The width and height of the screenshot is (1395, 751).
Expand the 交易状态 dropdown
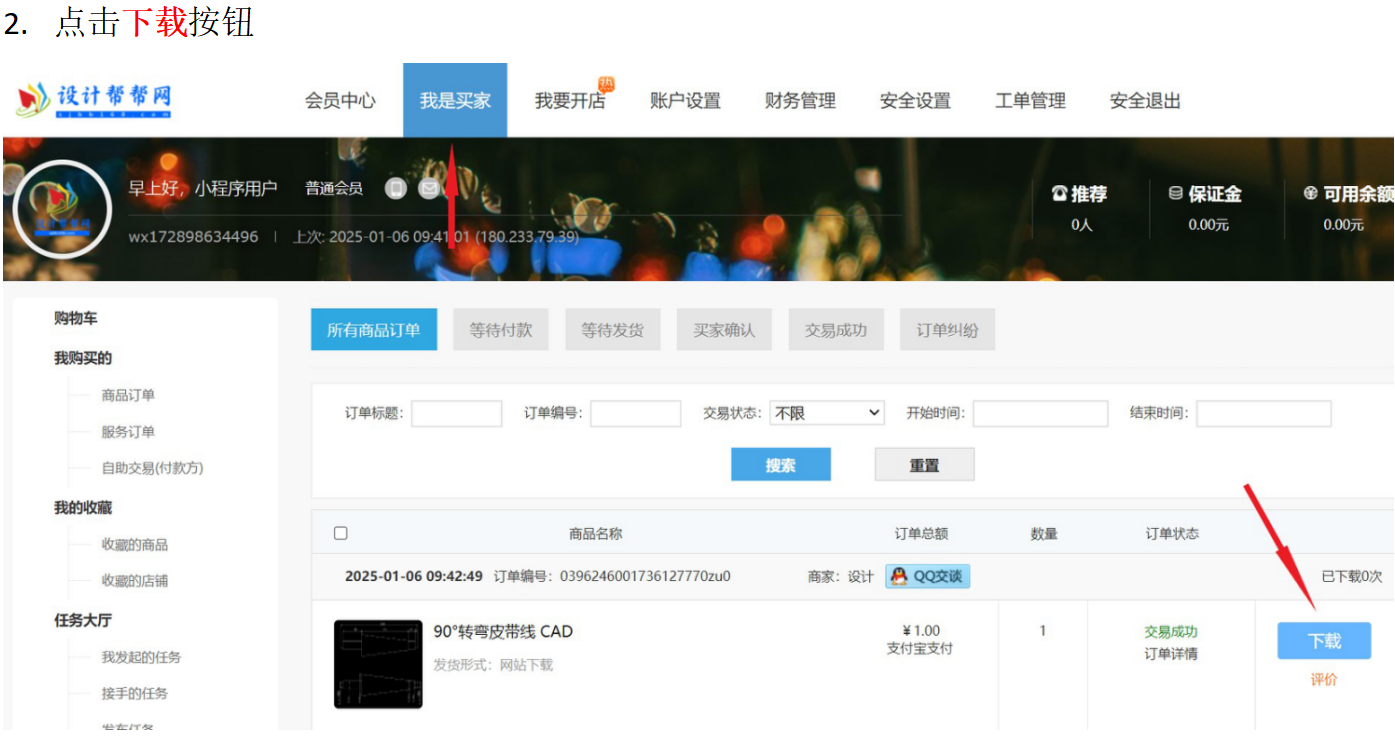click(x=826, y=413)
